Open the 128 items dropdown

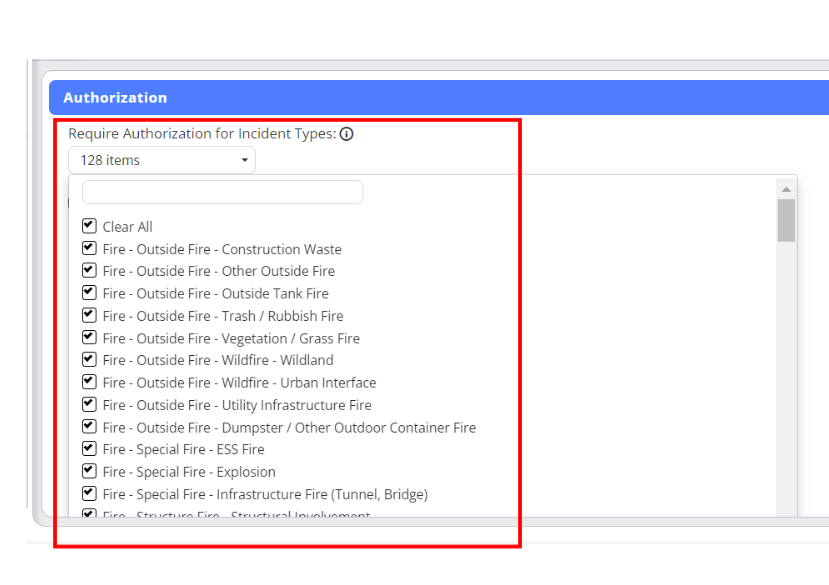pos(162,160)
